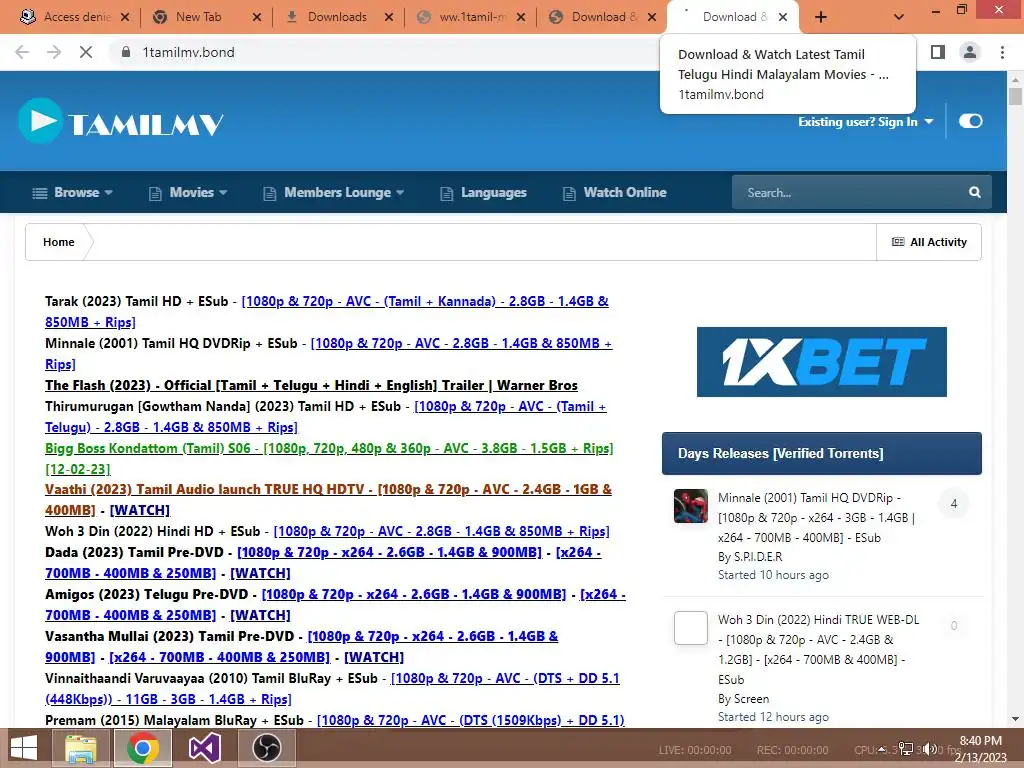Image resolution: width=1024 pixels, height=768 pixels.
Task: Click the Chrome taskbar icon
Action: point(143,748)
